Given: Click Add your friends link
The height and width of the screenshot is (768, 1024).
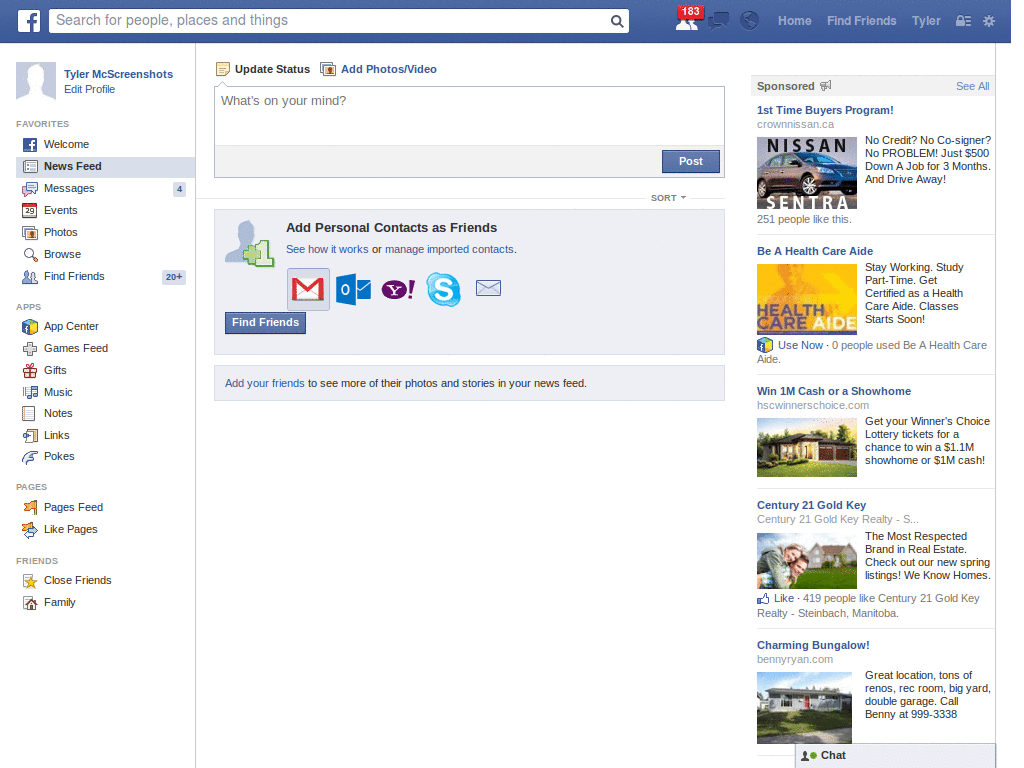Looking at the screenshot, I should [x=264, y=383].
